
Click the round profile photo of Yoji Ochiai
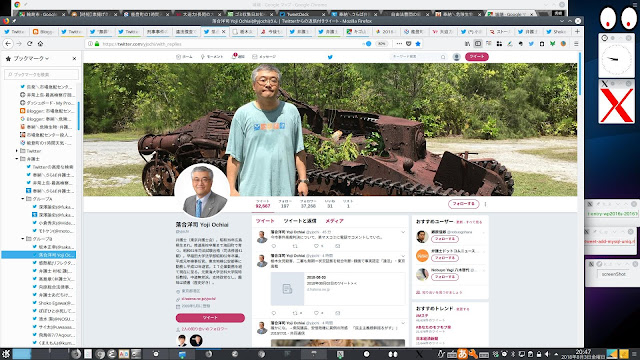pyautogui.click(x=202, y=191)
